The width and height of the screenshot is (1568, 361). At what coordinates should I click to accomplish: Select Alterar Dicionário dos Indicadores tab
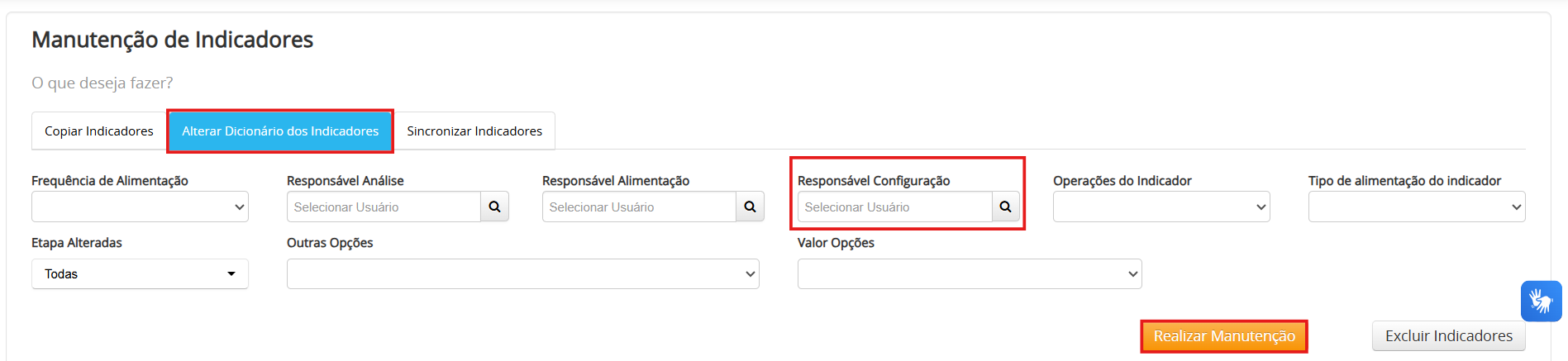(x=280, y=131)
